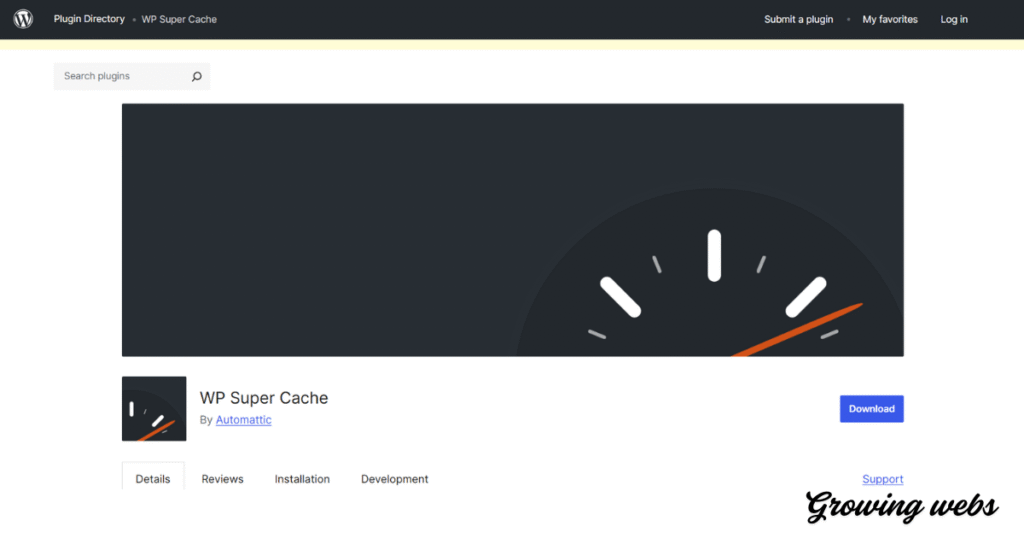Open the Automattic author link

click(244, 420)
